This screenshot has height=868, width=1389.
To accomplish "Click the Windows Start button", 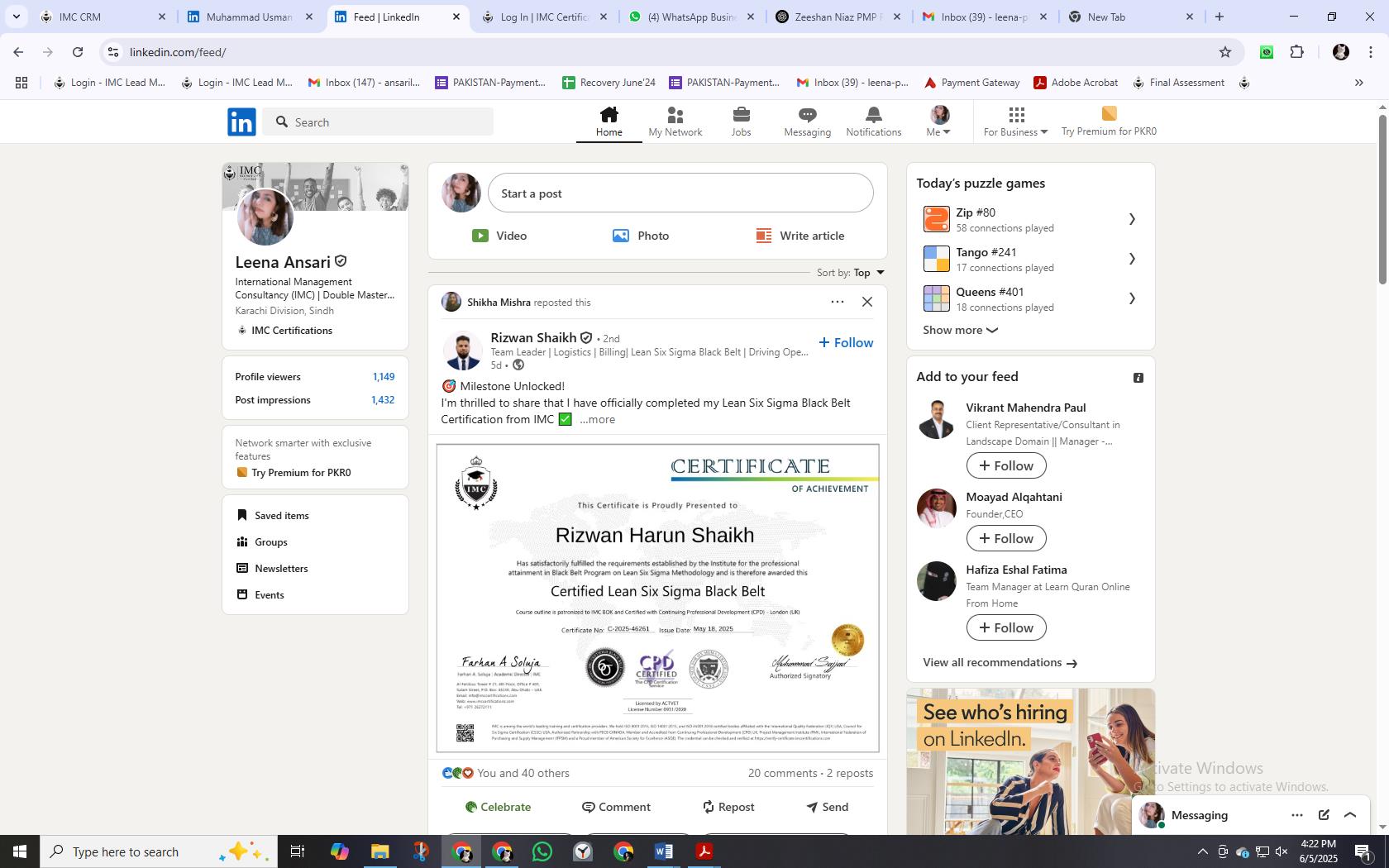I will [x=20, y=851].
